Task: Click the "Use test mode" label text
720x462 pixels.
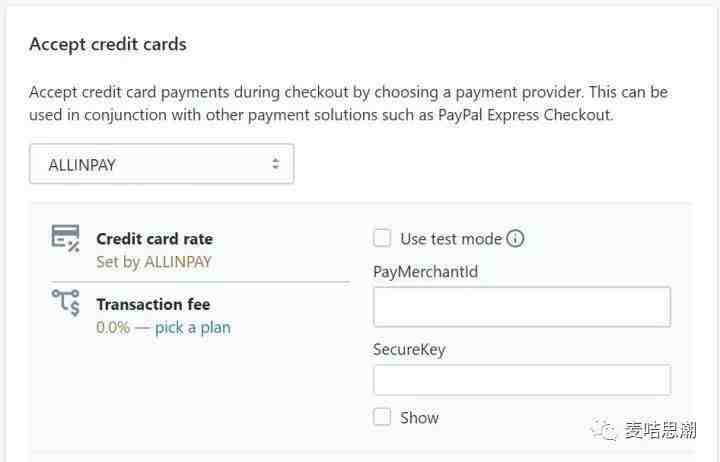Action: coord(451,239)
